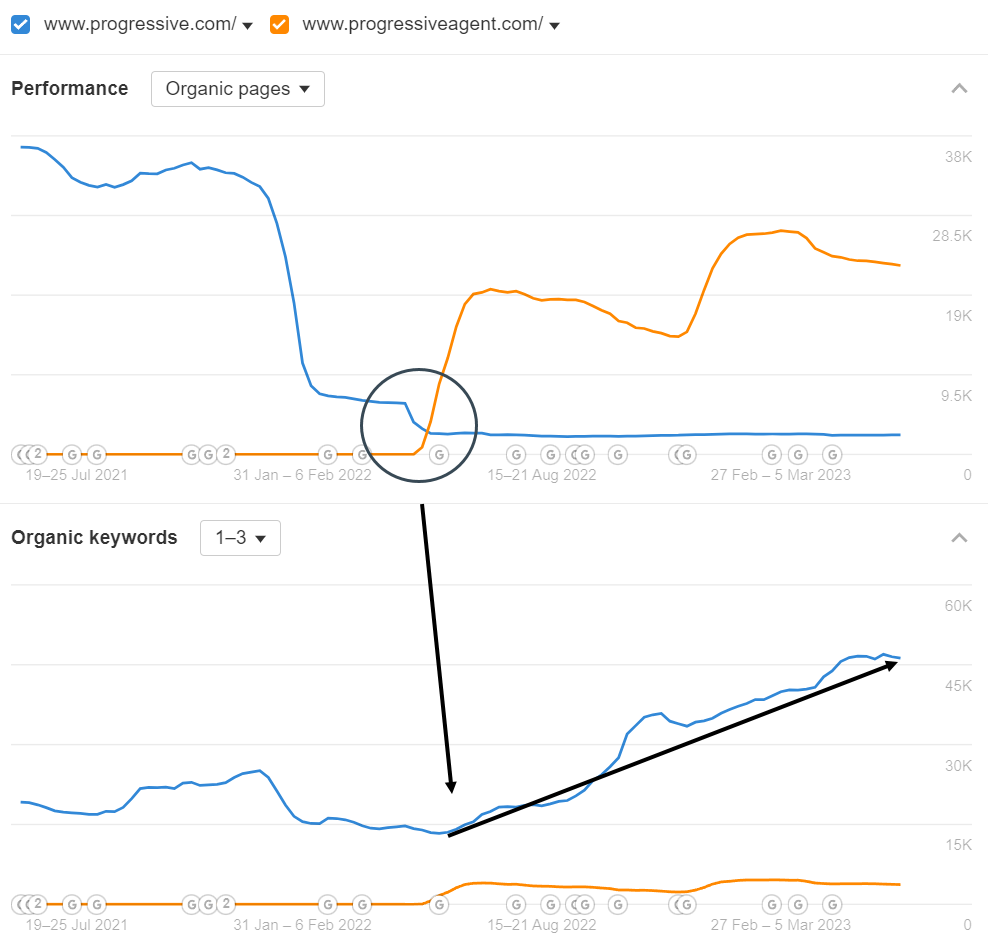Viewport: 988px width, 943px height.
Task: Click the last G marker near Mar 2023 in Performance chart
Action: [x=832, y=454]
